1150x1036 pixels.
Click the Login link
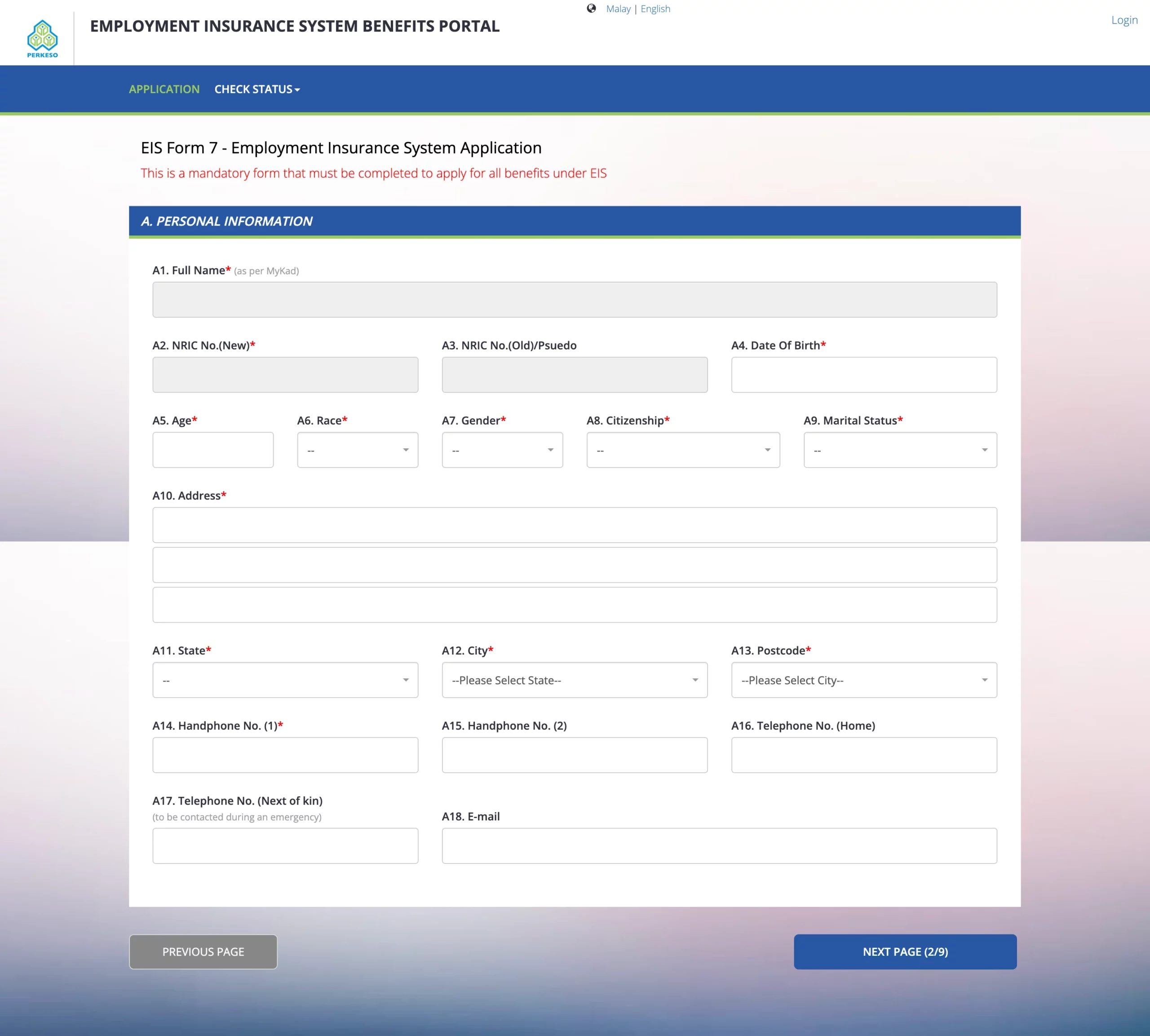point(1124,20)
